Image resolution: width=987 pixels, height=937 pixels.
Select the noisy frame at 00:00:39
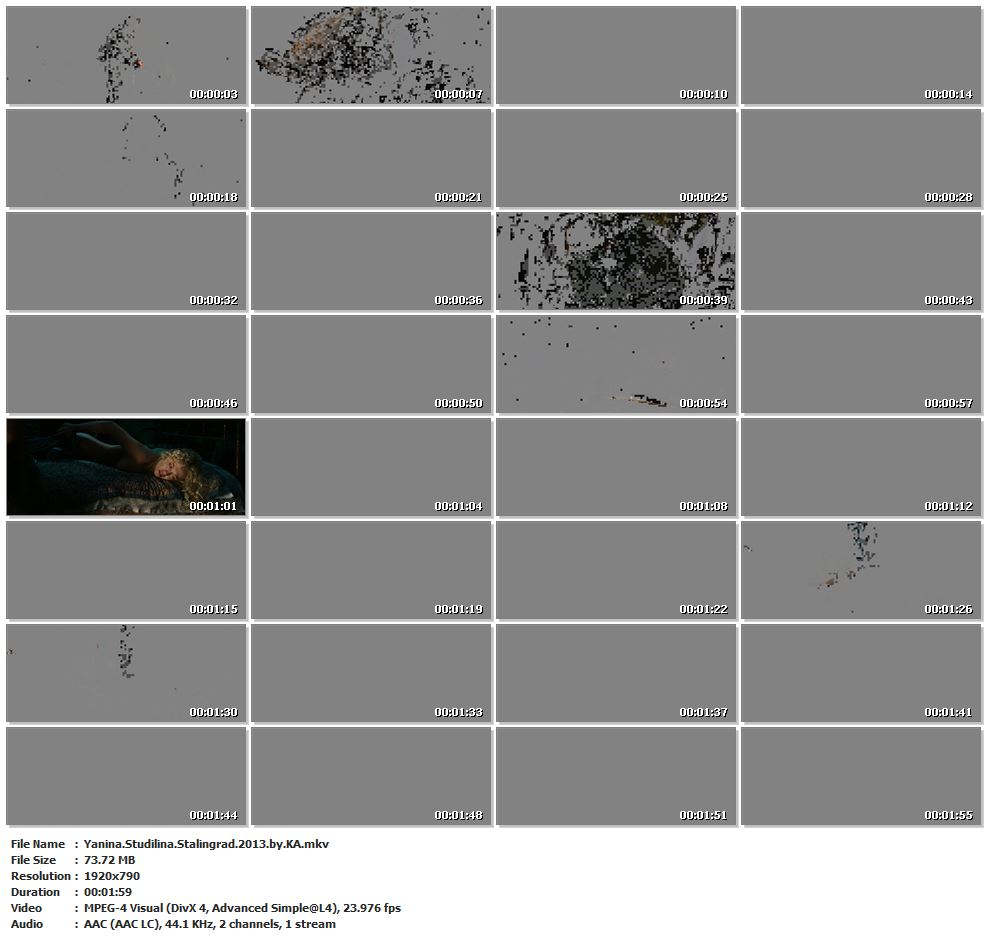pos(616,261)
